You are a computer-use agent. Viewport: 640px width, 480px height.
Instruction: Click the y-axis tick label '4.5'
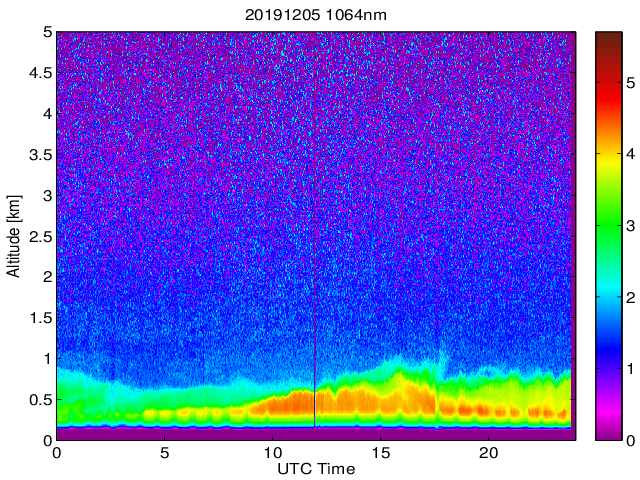(41, 73)
